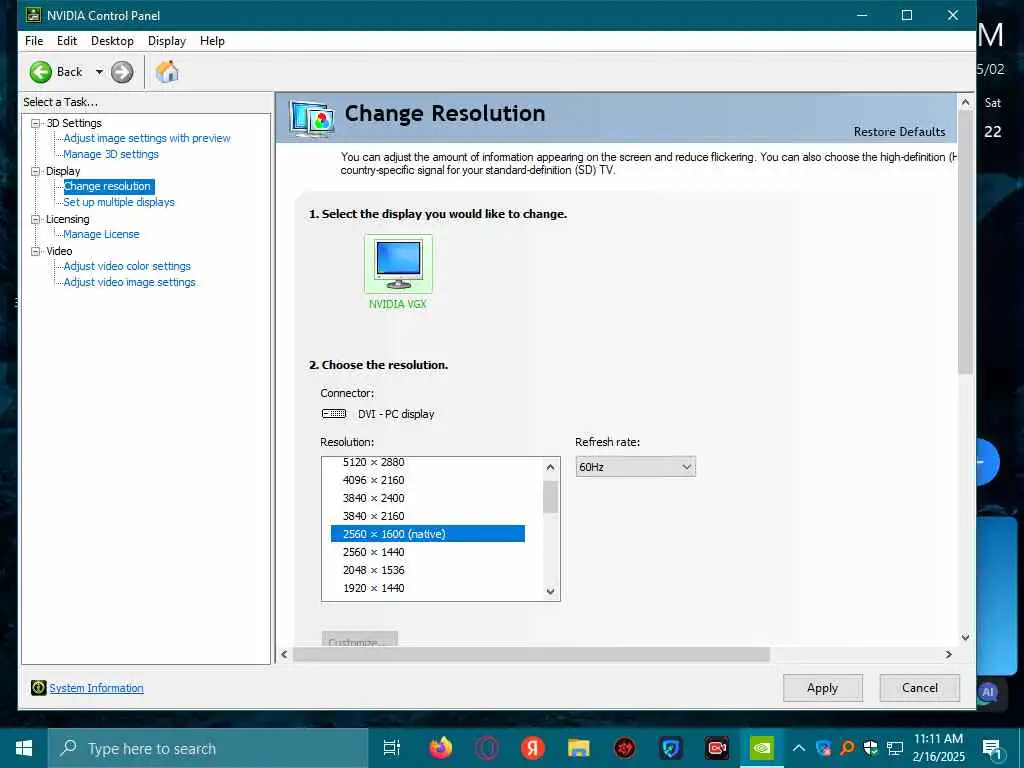Click horizontal scrollbar right arrow

pos(949,654)
